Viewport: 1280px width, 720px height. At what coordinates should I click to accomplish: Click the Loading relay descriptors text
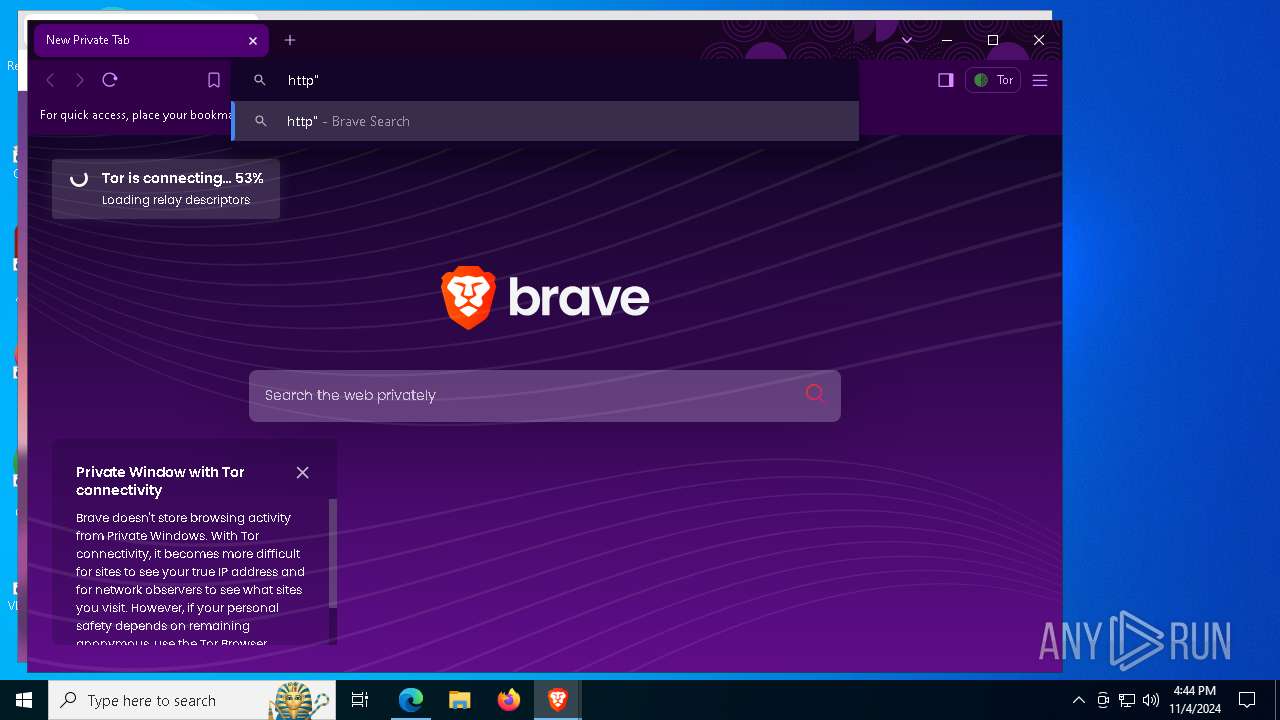point(176,200)
